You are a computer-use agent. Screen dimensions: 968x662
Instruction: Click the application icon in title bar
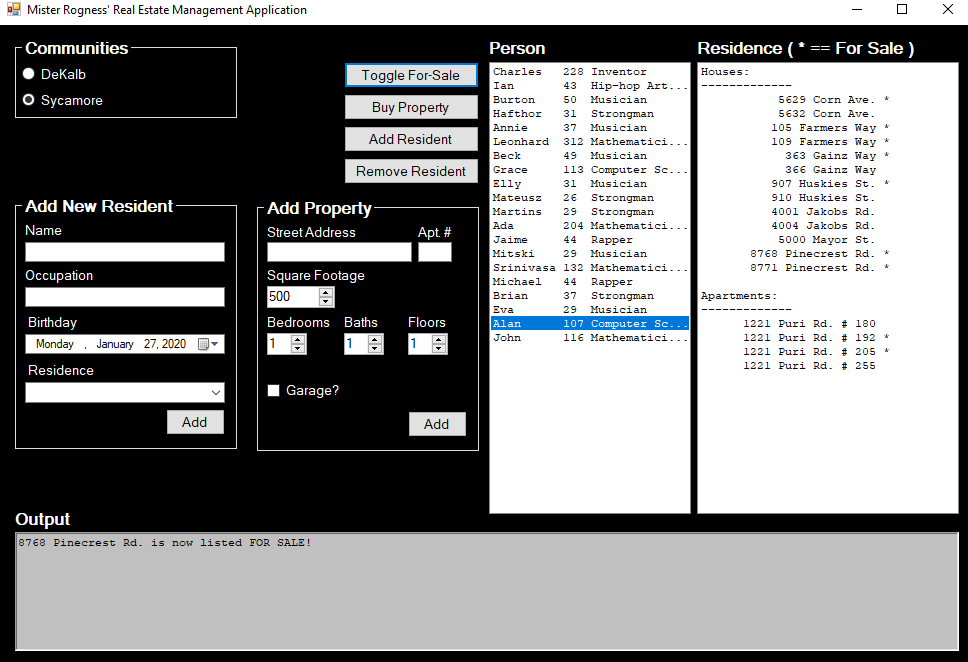[13, 10]
